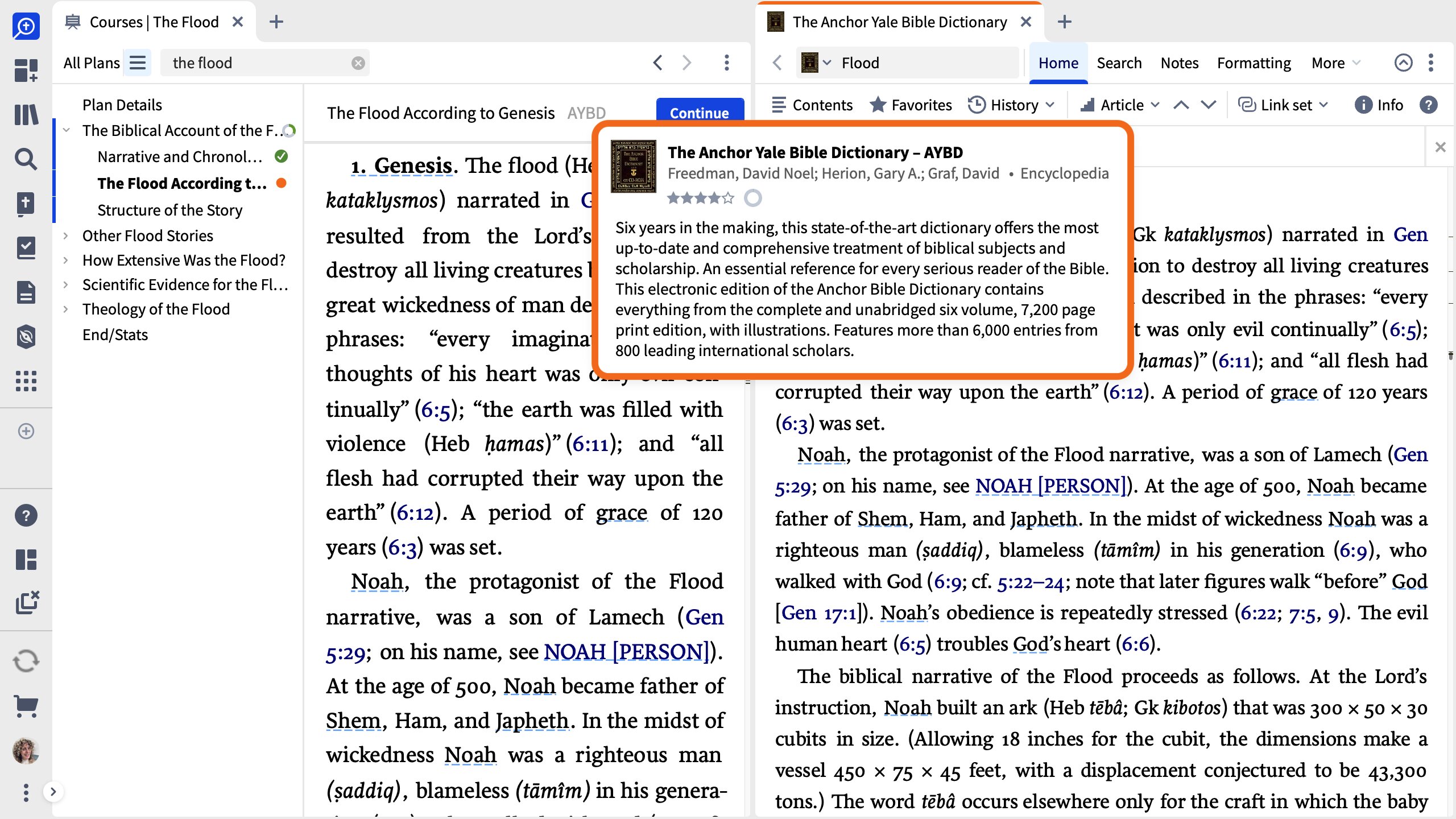
Task: Switch to the Notes toolbar tab
Action: coord(1180,63)
